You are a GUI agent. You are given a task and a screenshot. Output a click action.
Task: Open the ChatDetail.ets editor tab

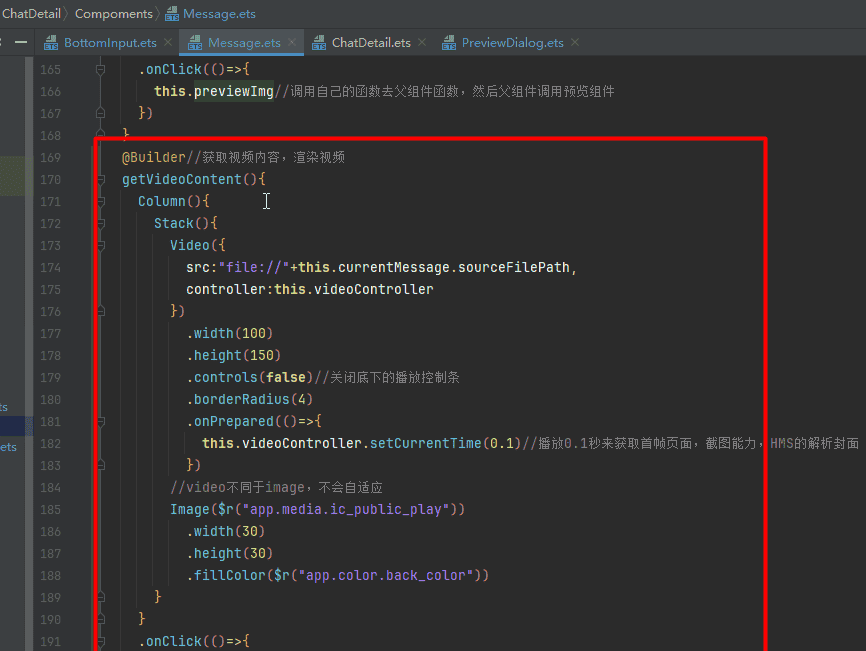[370, 43]
